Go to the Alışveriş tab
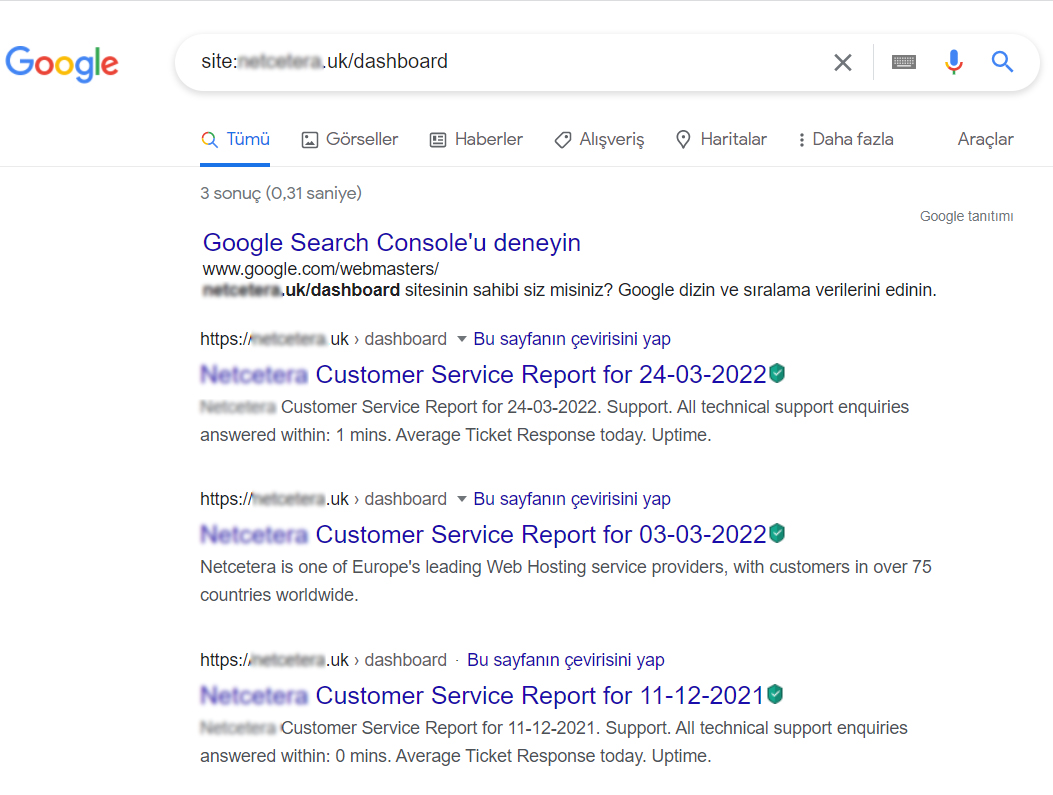The image size is (1053, 795). coord(599,139)
